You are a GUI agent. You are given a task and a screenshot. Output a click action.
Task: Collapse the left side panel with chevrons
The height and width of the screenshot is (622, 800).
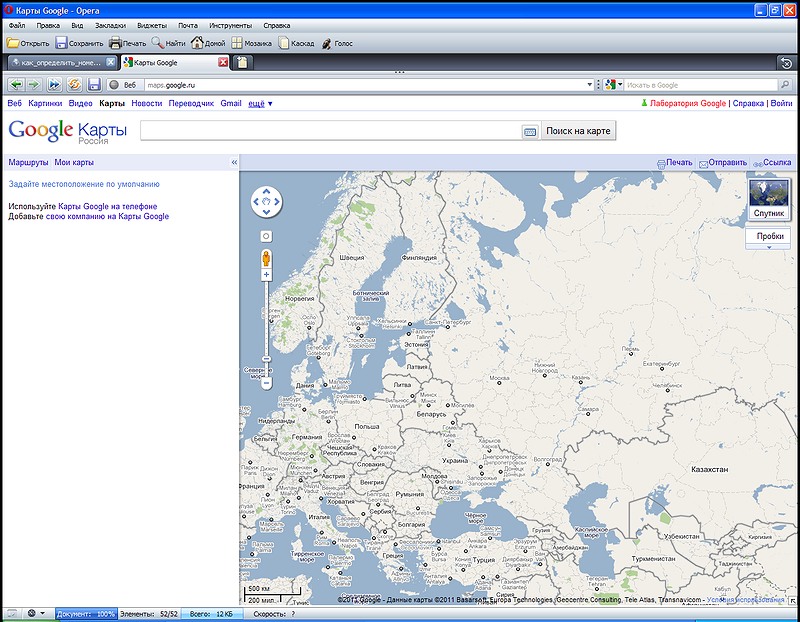[x=234, y=162]
